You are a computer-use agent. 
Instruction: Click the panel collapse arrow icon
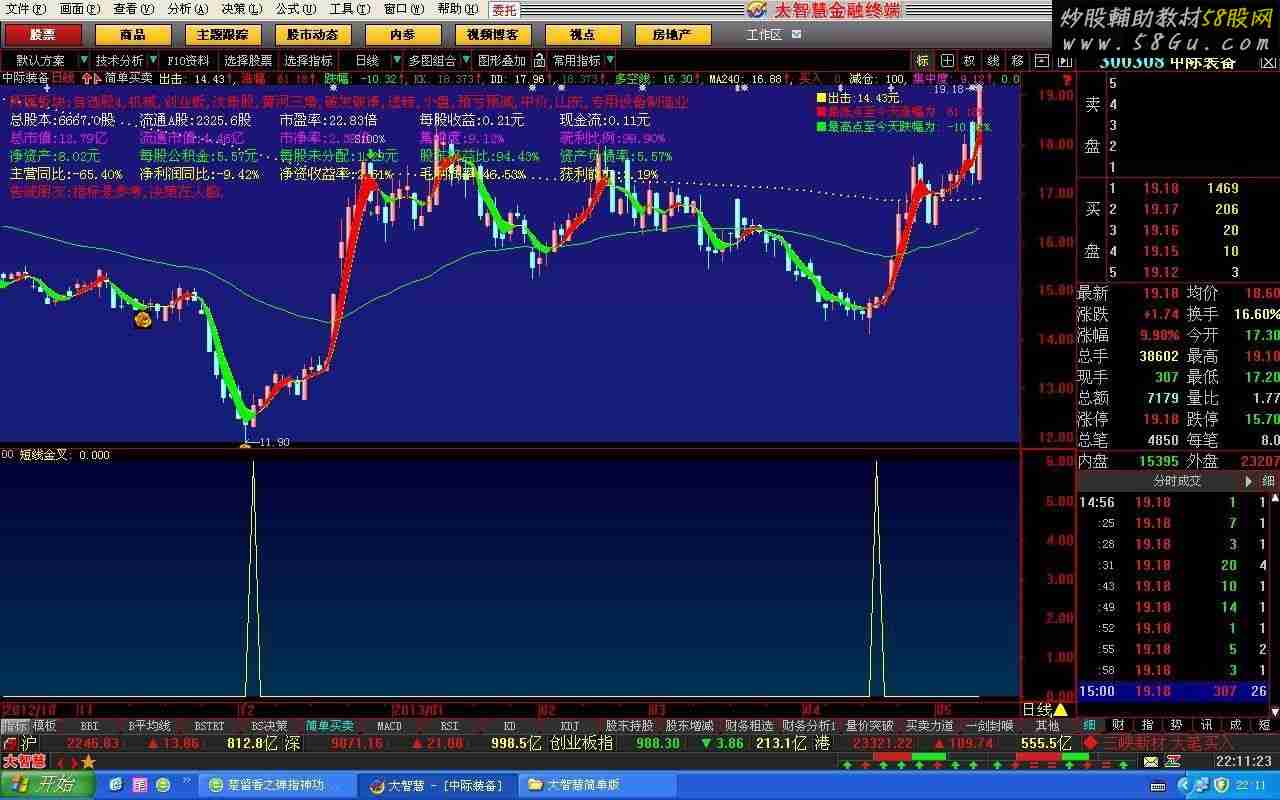coord(1063,61)
